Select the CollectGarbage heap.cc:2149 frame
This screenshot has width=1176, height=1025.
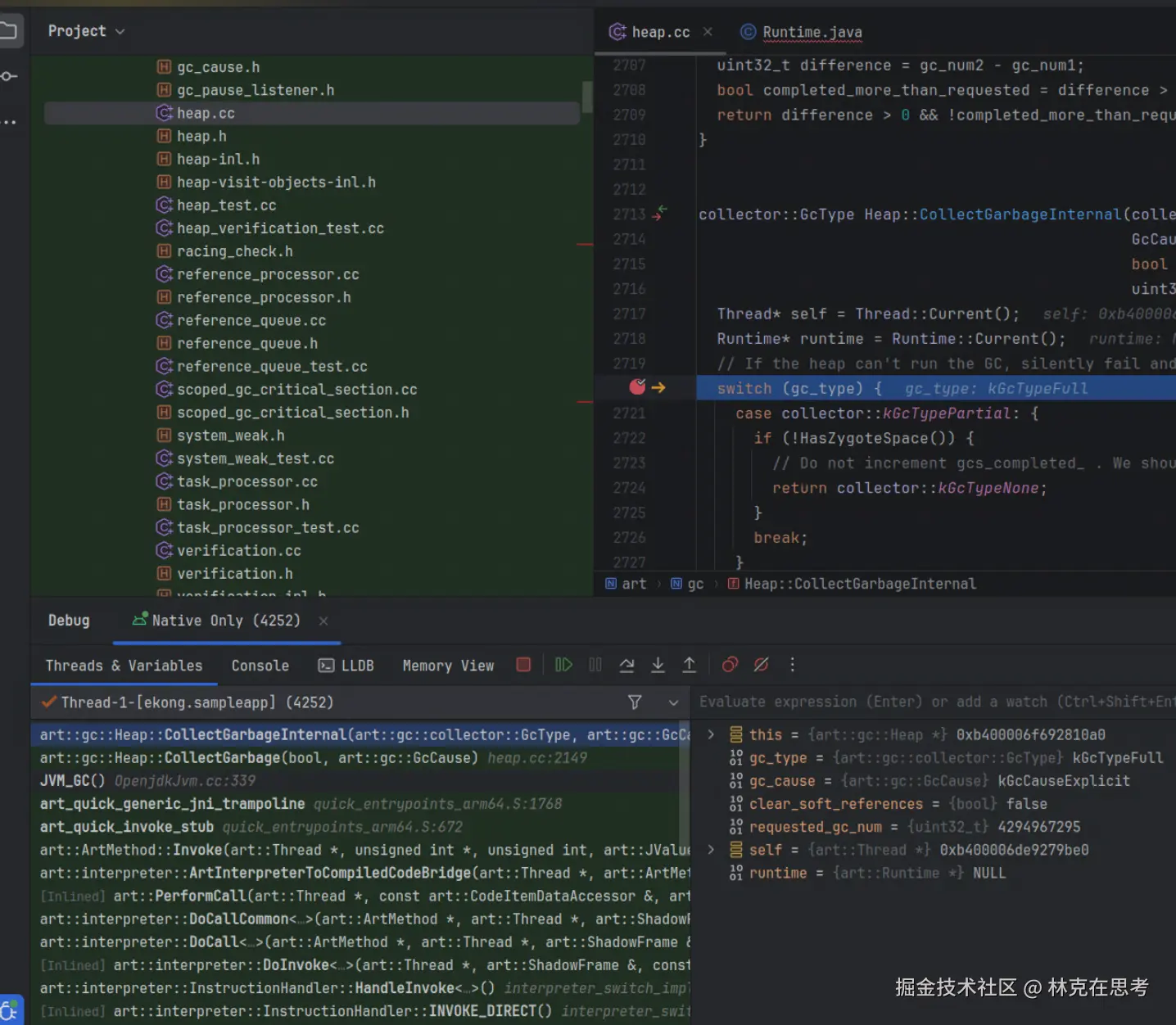[x=356, y=758]
